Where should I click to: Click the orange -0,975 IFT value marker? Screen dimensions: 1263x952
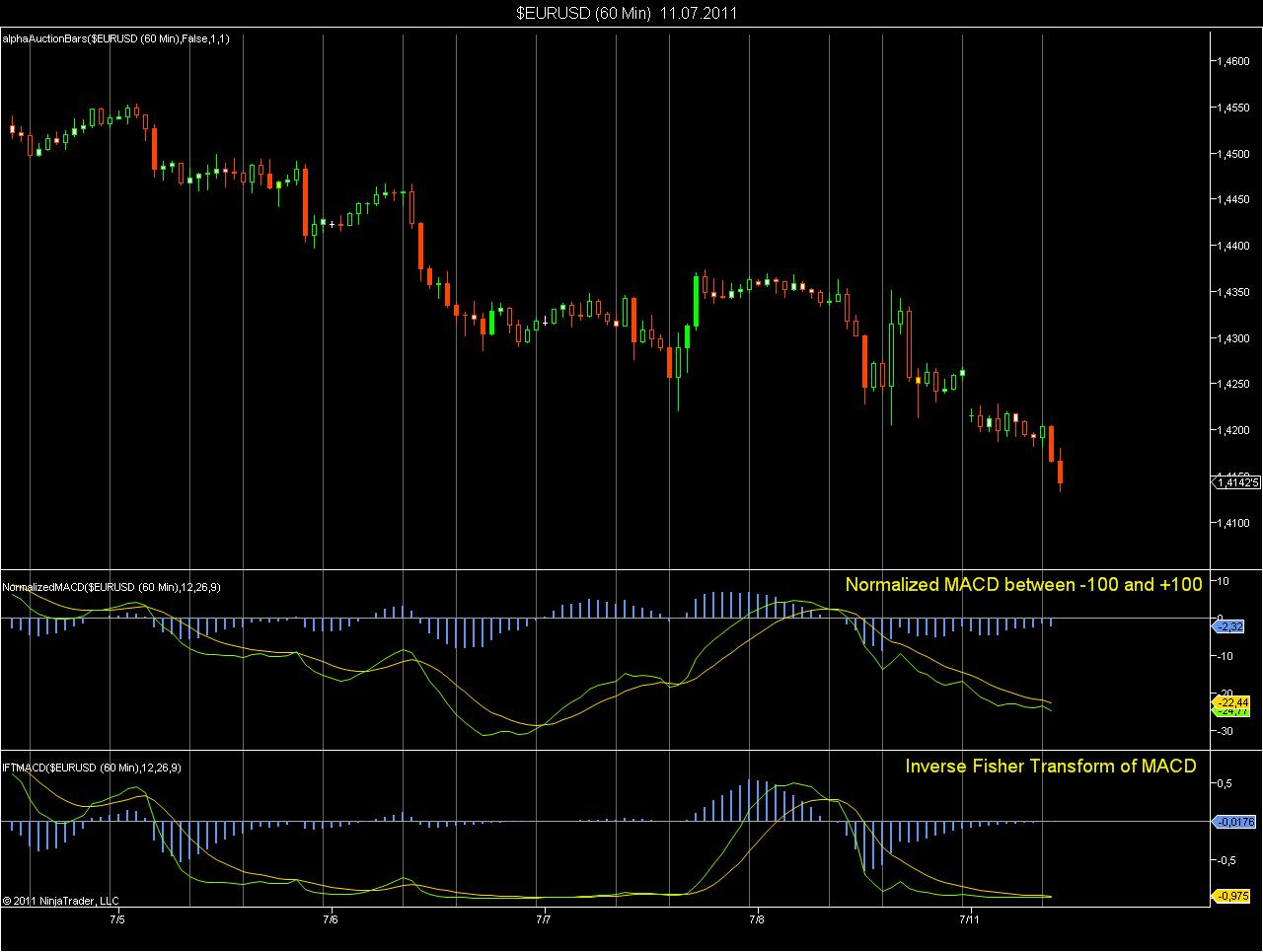click(x=1231, y=896)
